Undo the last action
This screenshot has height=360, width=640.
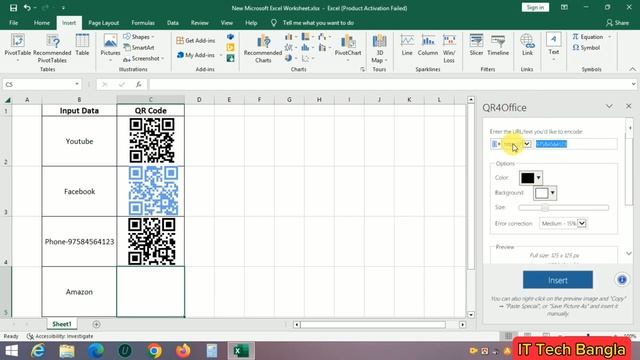[27, 8]
